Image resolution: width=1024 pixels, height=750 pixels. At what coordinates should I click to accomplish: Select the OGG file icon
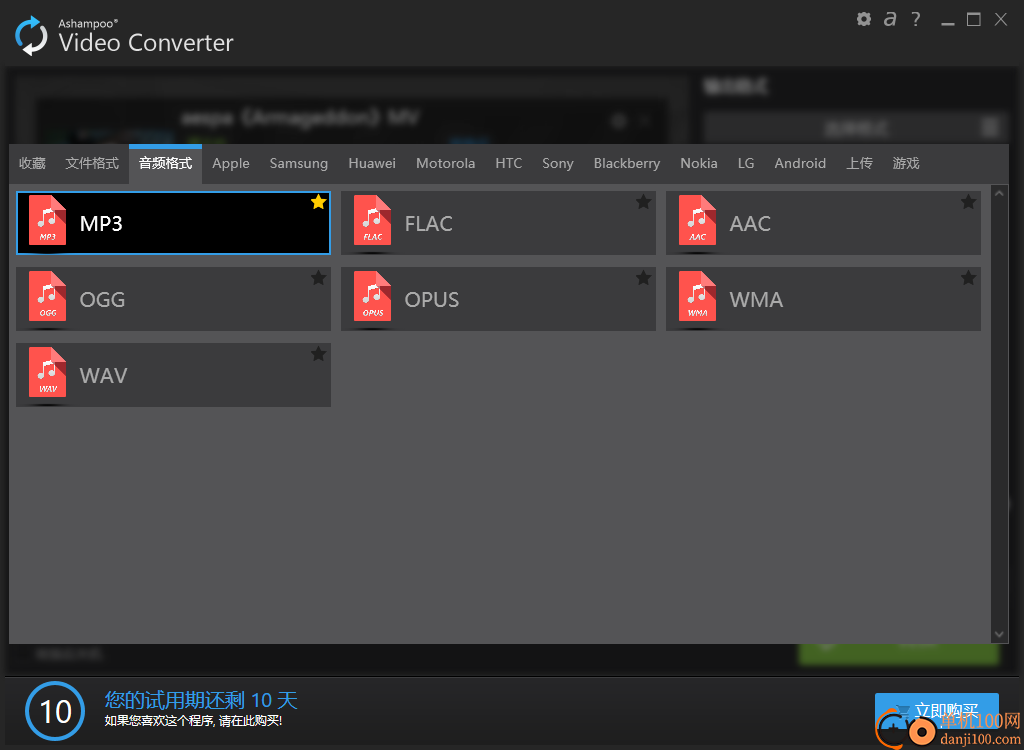coord(48,296)
